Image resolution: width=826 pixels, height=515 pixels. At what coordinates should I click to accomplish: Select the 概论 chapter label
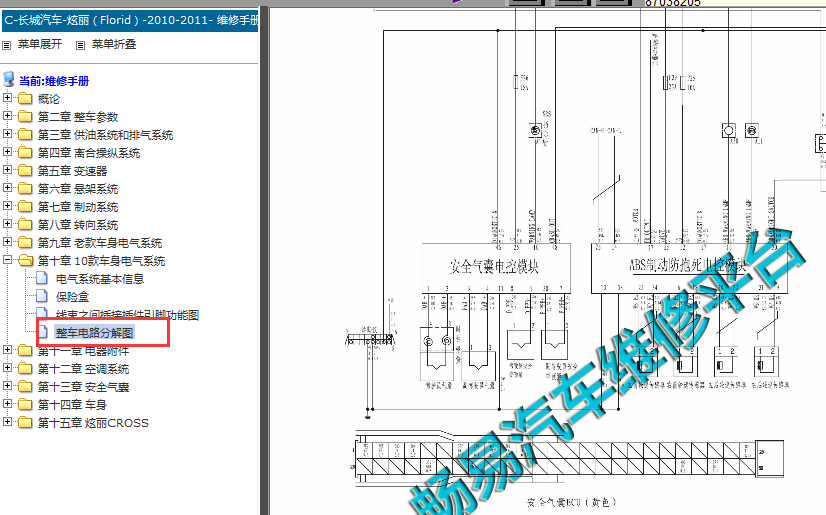[x=48, y=99]
